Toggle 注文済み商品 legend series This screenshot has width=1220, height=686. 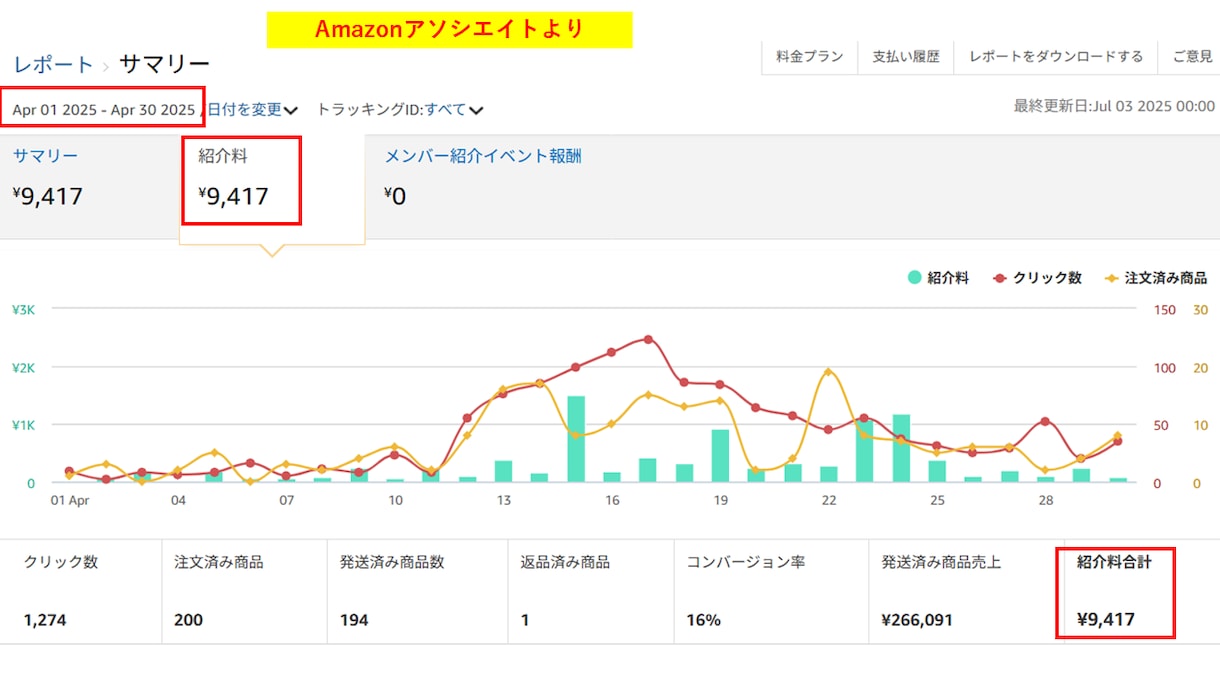[x=1156, y=278]
